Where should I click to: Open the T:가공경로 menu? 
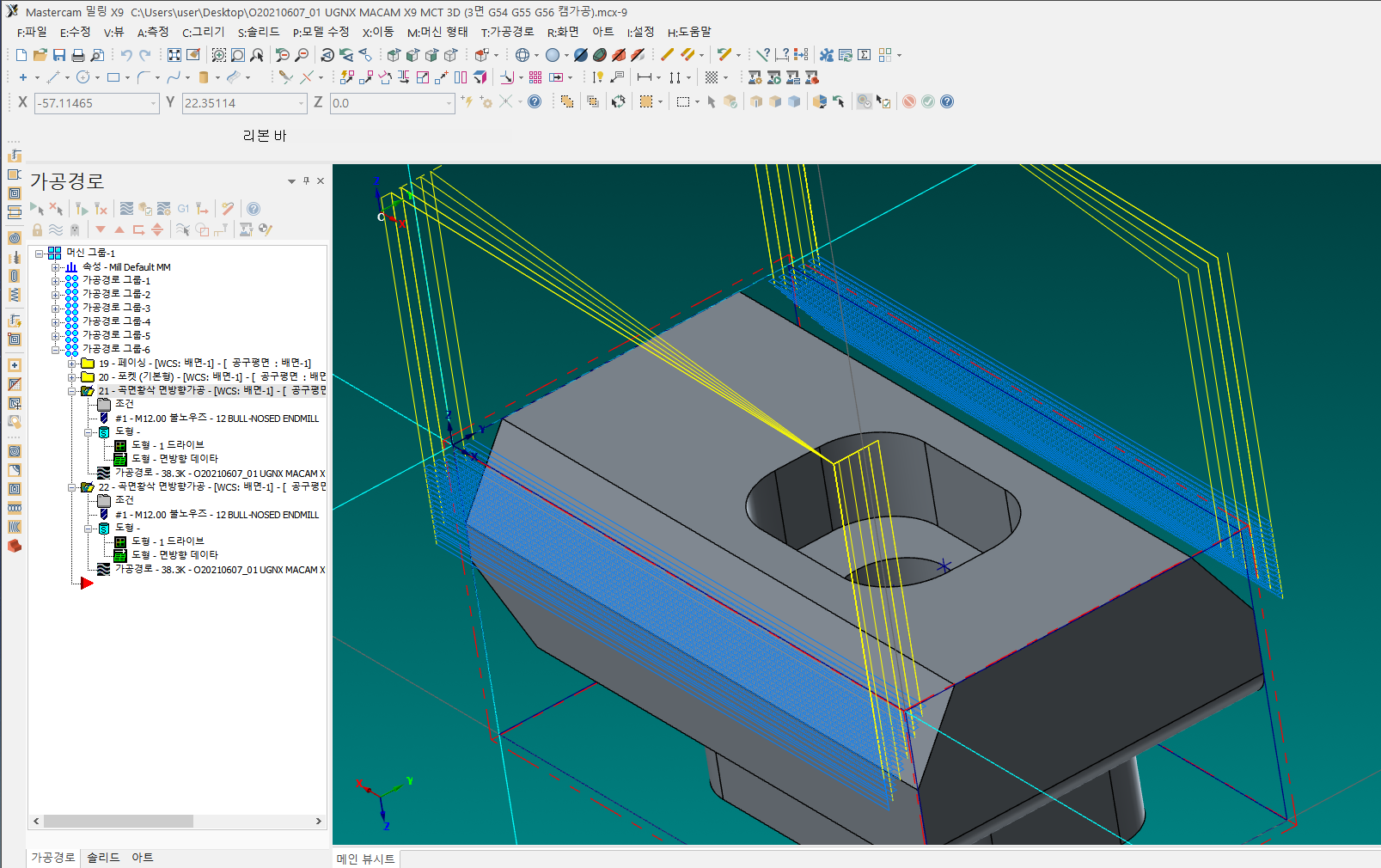tap(507, 33)
